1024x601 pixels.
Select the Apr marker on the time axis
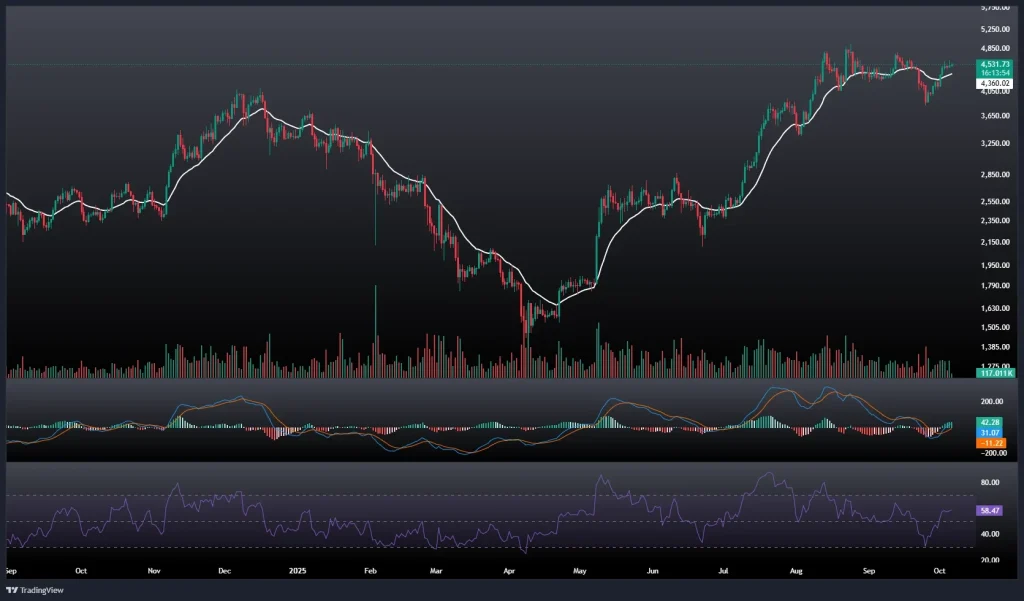pos(508,571)
